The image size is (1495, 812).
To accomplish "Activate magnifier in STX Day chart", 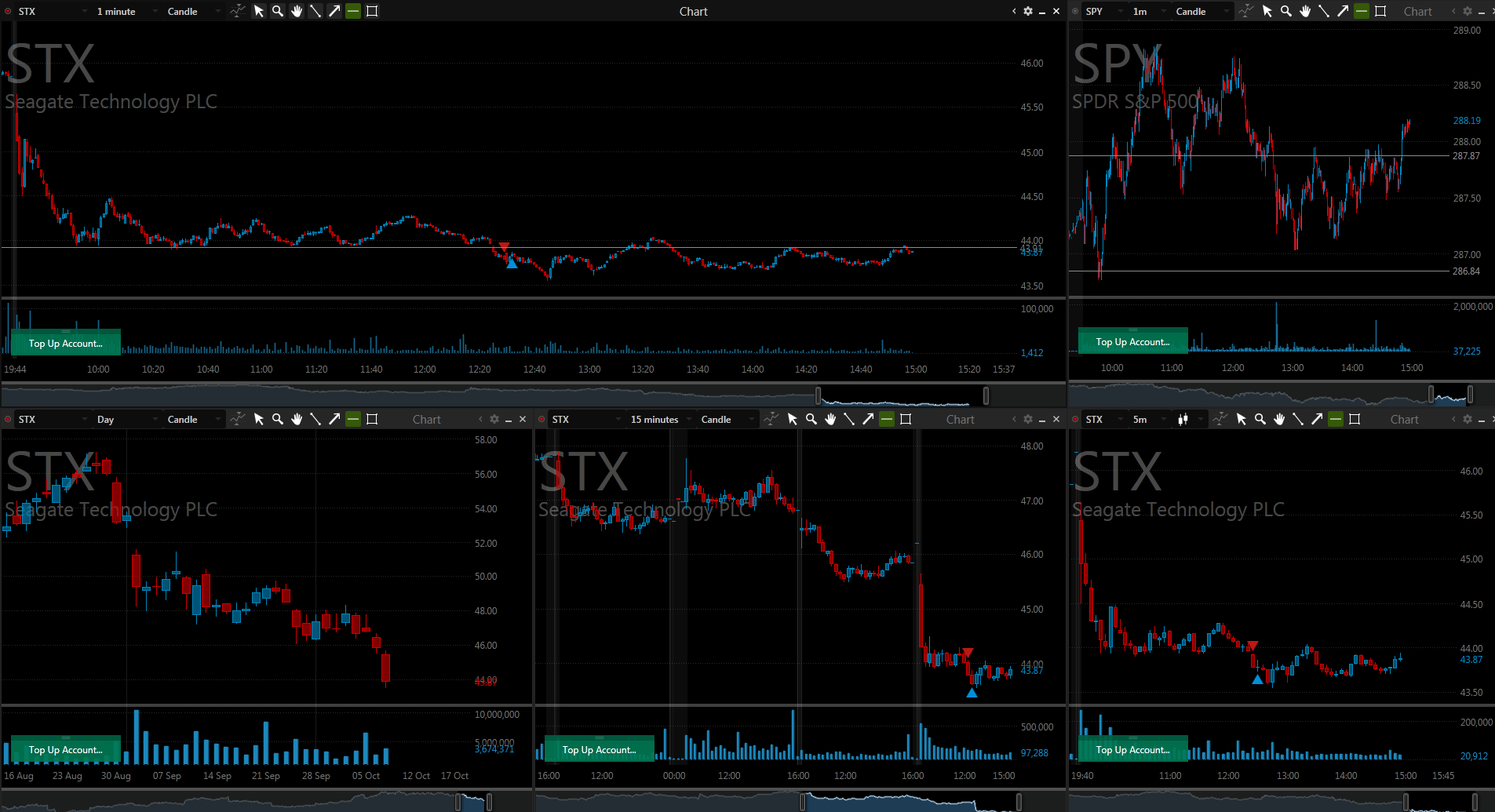I will point(278,419).
